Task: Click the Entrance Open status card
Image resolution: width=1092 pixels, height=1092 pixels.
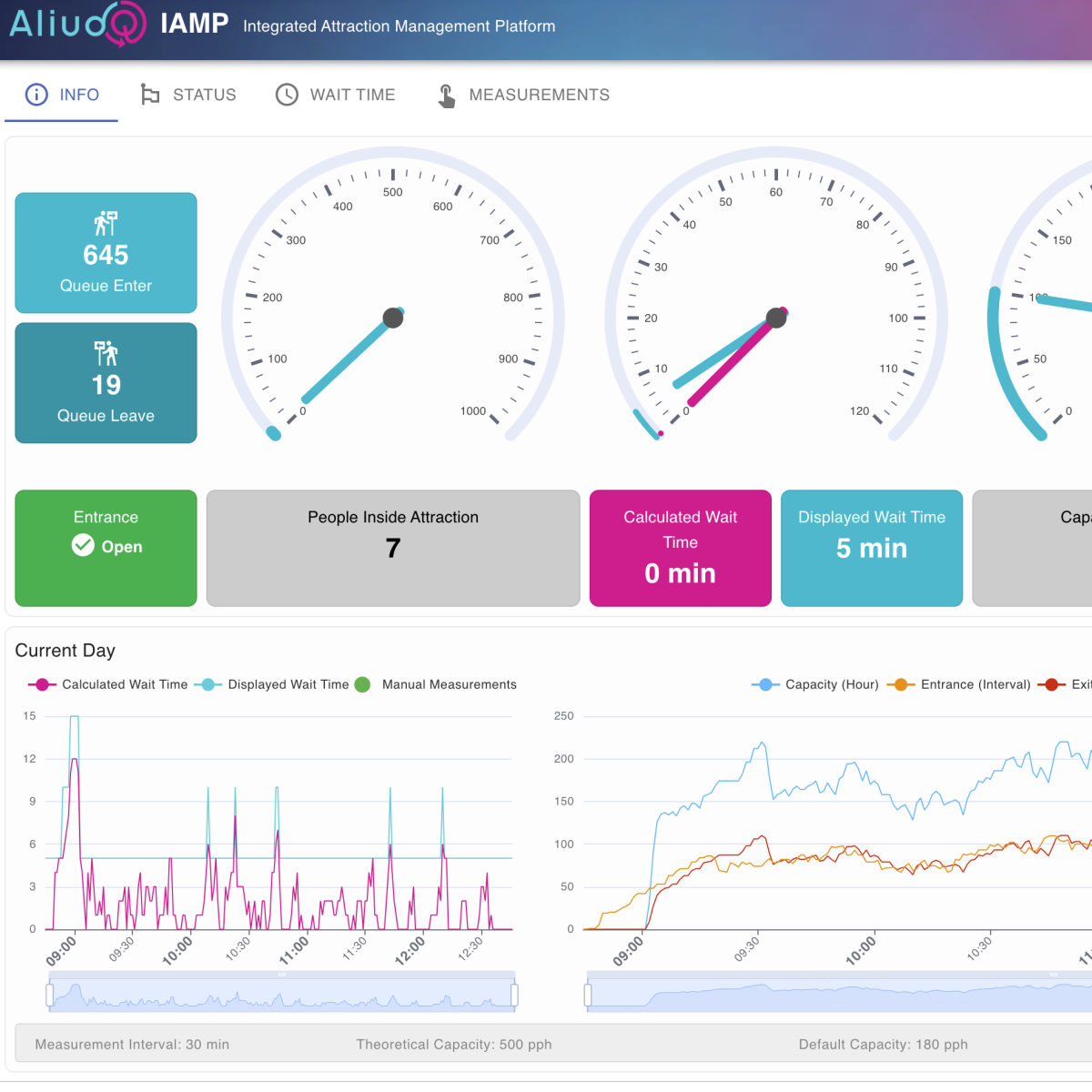Action: pyautogui.click(x=106, y=548)
